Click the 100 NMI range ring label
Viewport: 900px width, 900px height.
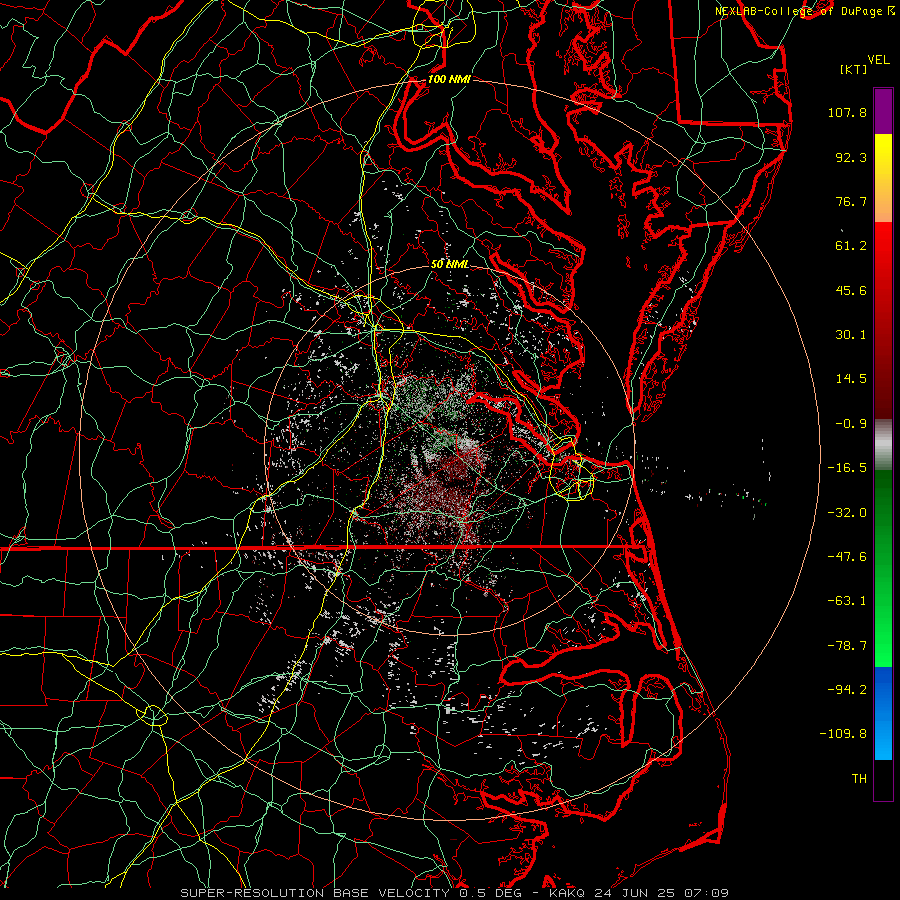point(449,79)
